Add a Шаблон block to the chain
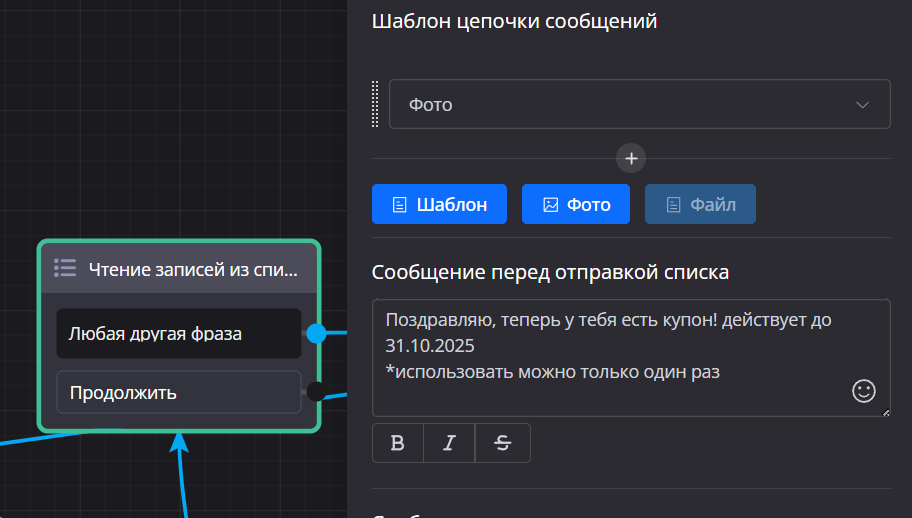912x518 pixels. tap(439, 204)
